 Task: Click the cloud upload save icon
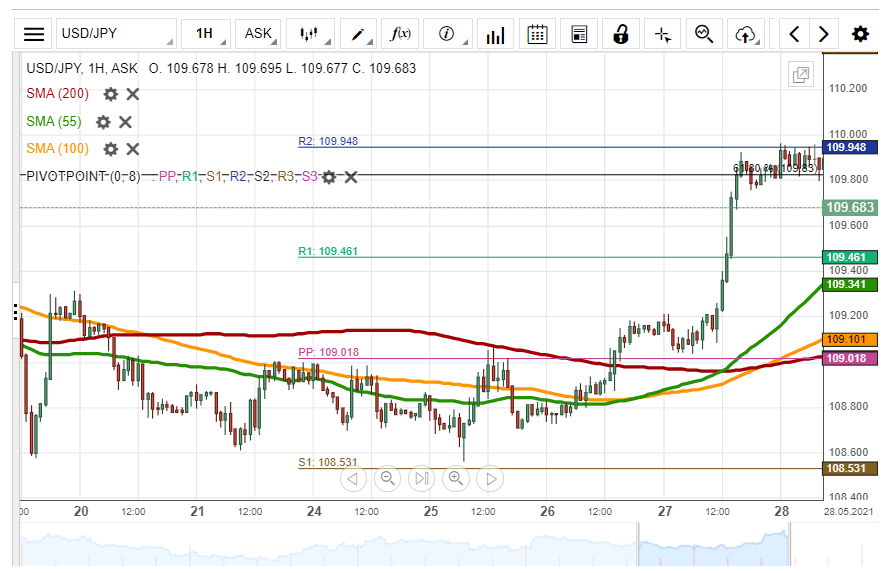(745, 34)
